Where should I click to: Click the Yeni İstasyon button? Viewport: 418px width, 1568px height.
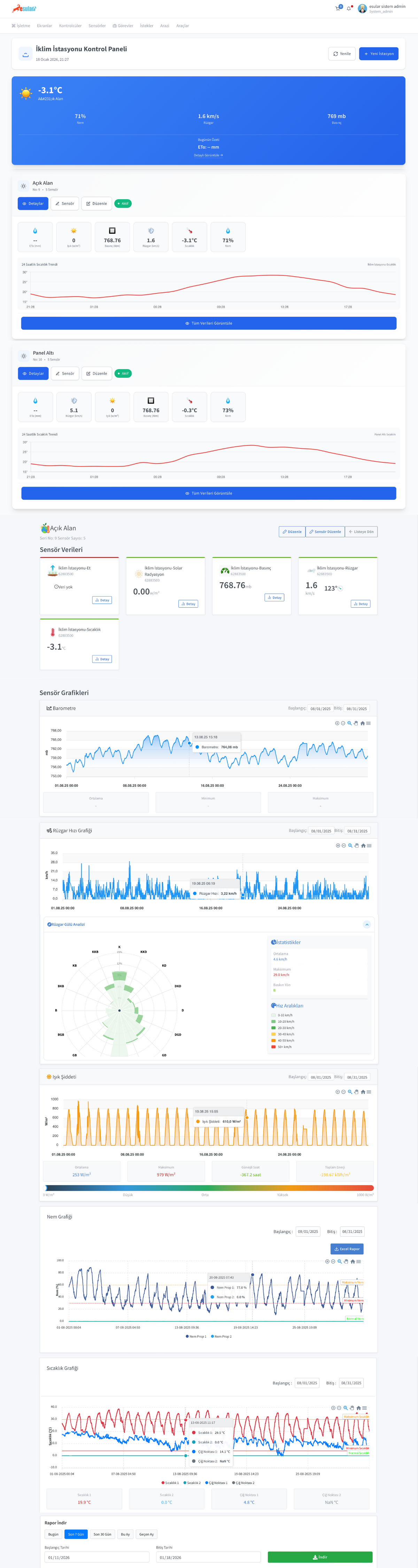(378, 54)
